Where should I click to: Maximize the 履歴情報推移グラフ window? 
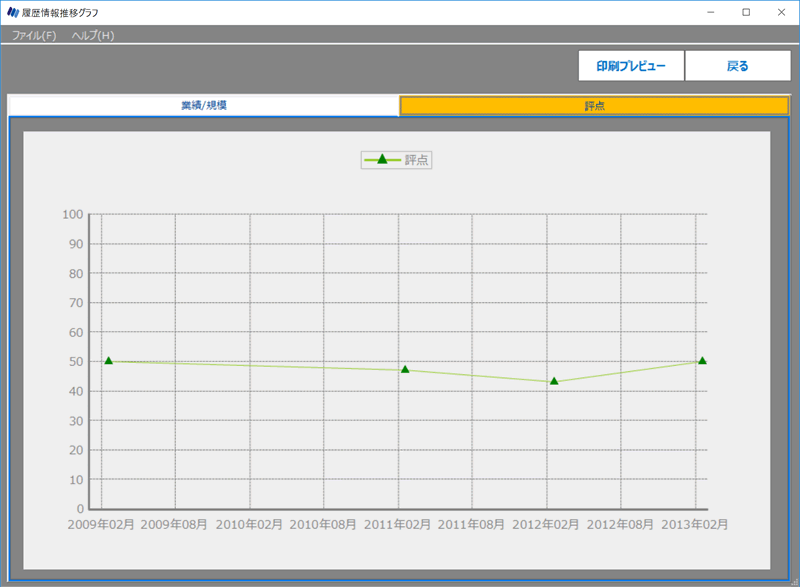[x=746, y=12]
